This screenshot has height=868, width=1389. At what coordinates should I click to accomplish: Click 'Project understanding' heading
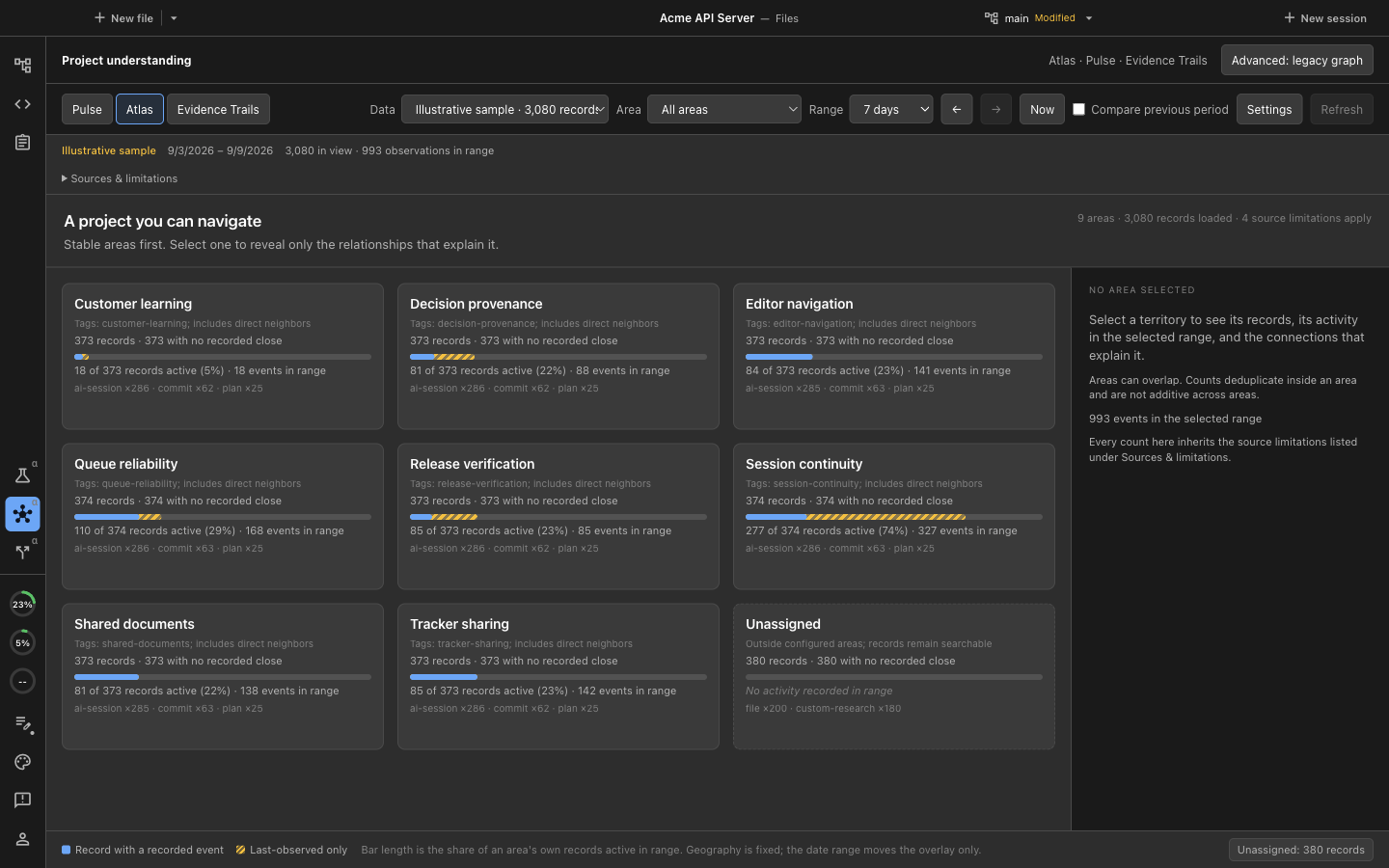click(126, 60)
